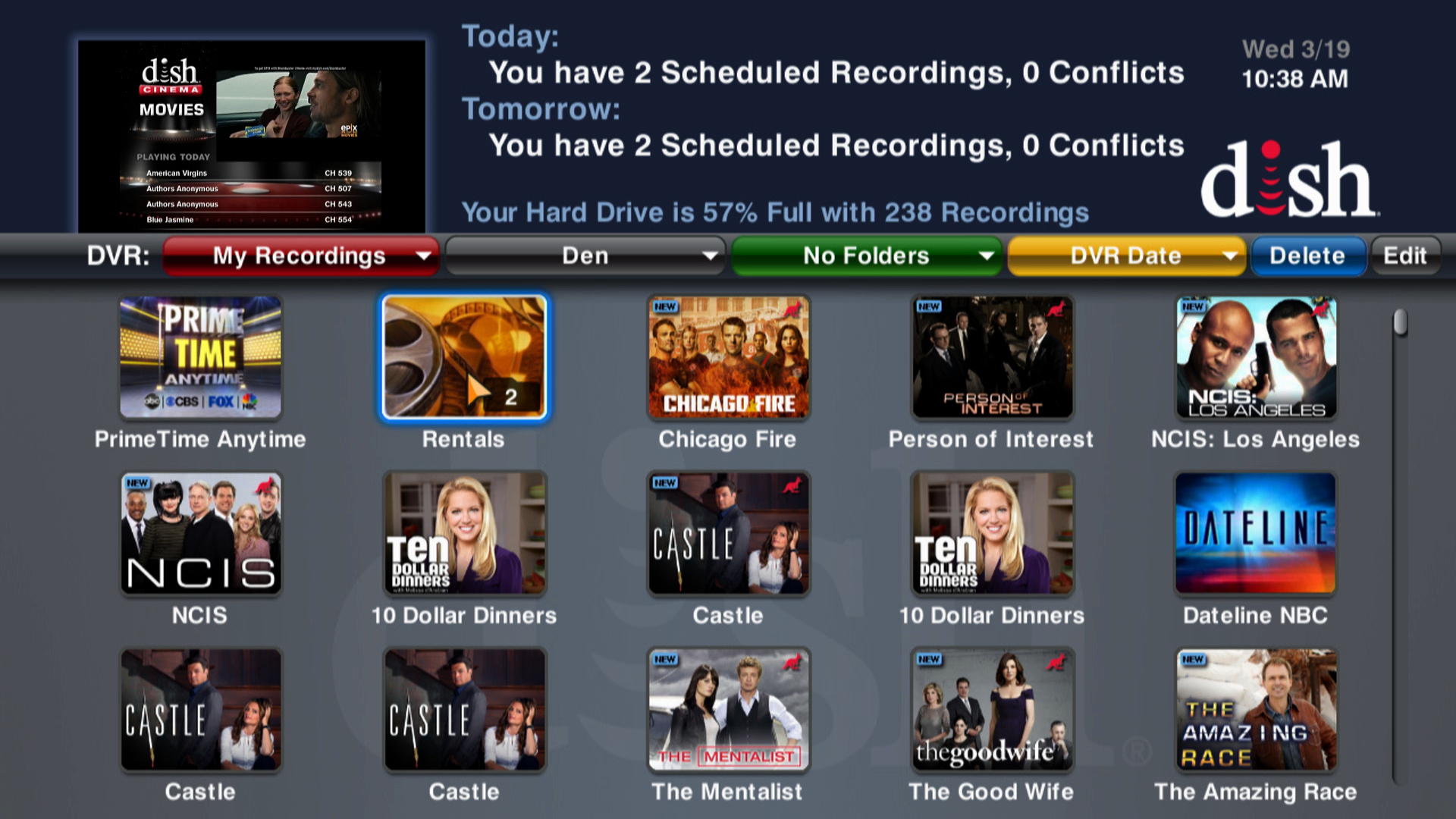Click the Dish logo
Image resolution: width=1456 pixels, height=819 pixels.
(1289, 179)
